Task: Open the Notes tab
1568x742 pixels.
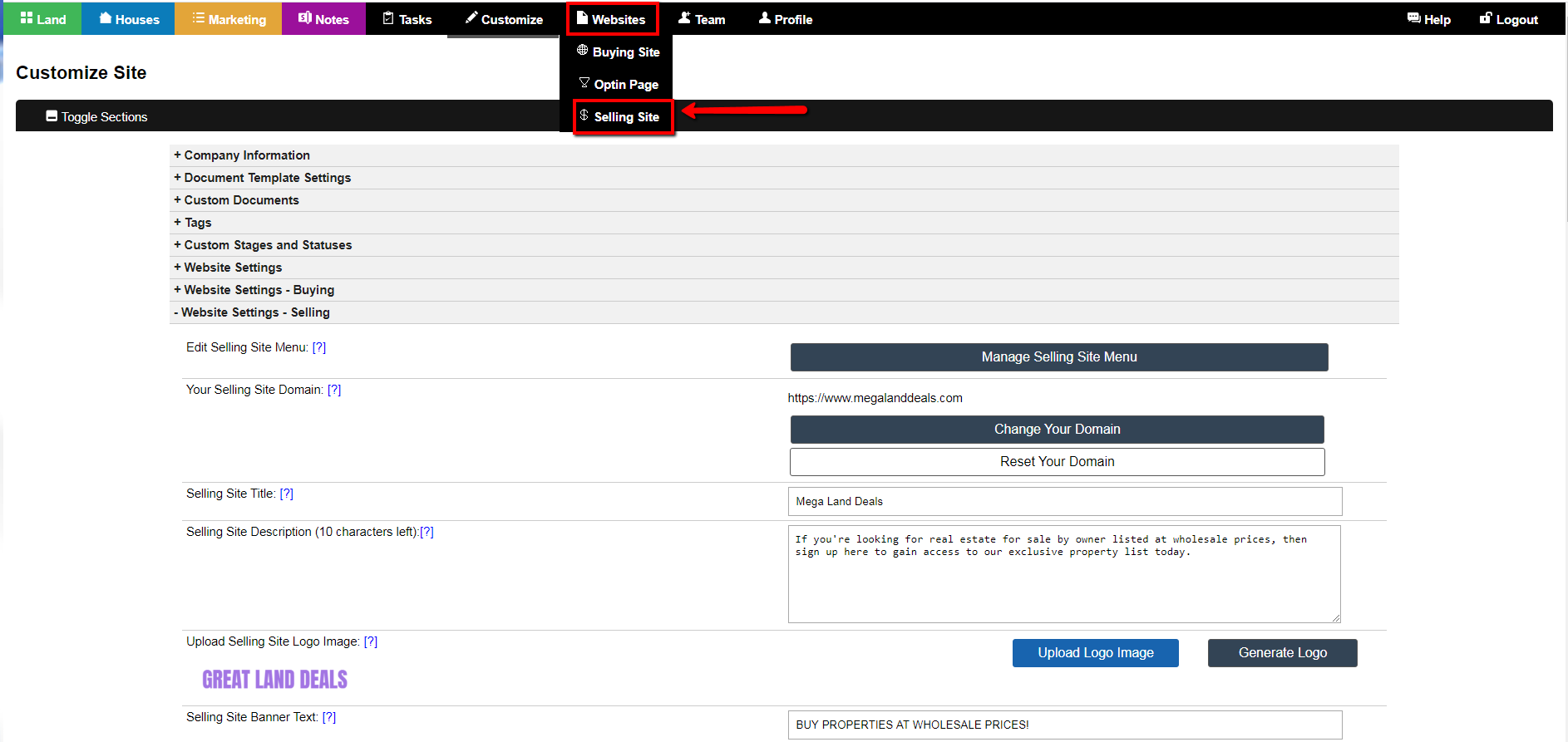Action: [323, 19]
